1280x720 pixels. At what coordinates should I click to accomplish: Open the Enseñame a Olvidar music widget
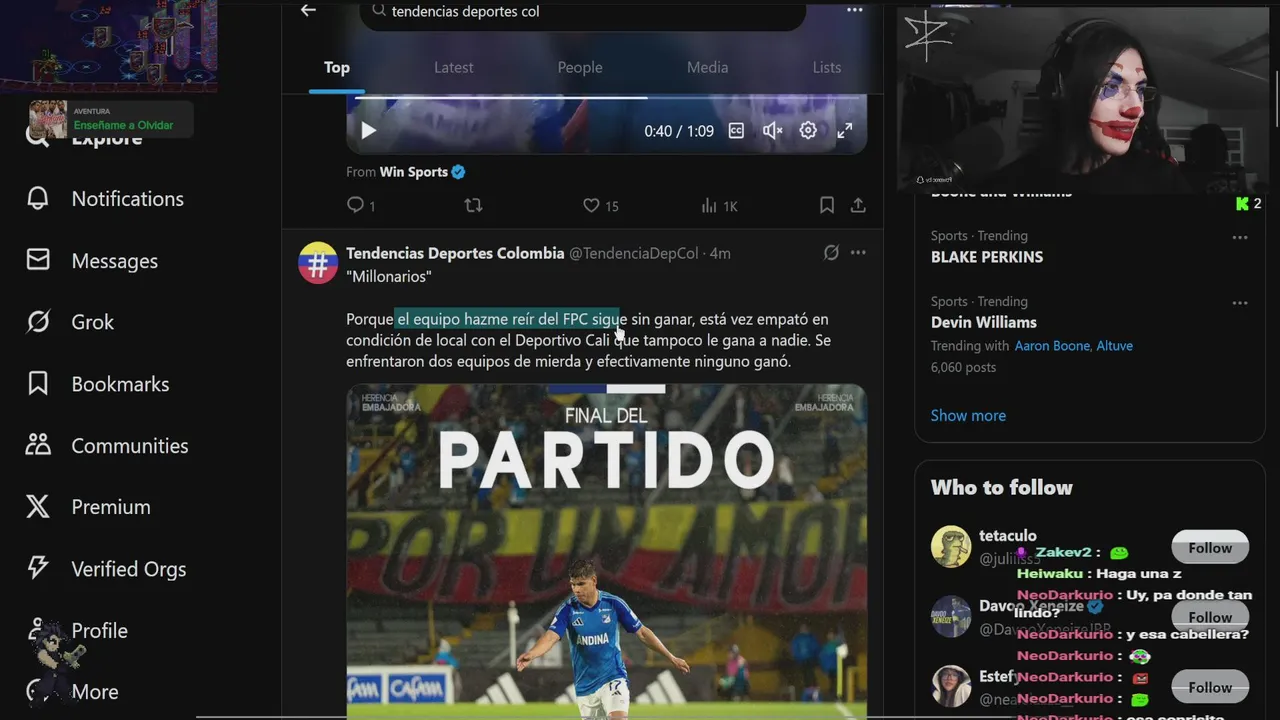coord(110,119)
